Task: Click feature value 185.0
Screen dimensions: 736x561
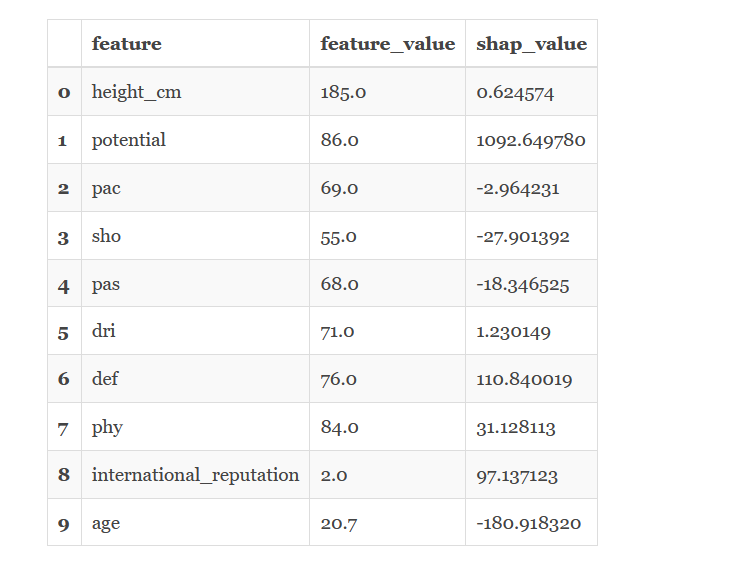Action: 343,92
